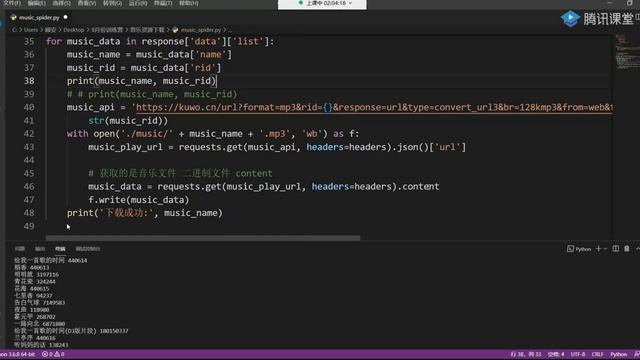Switch to the 问题 (Problems) panel tab
Viewport: 640px width, 360px height.
(x=20, y=249)
